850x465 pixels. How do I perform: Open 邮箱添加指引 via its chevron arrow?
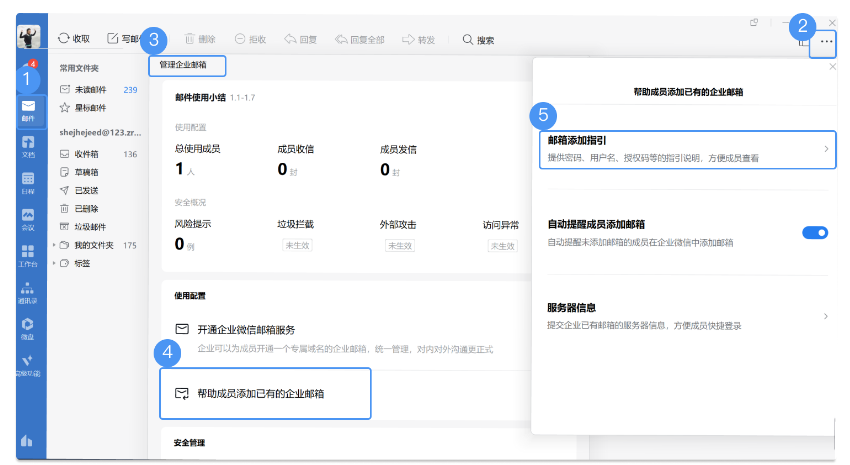point(825,149)
